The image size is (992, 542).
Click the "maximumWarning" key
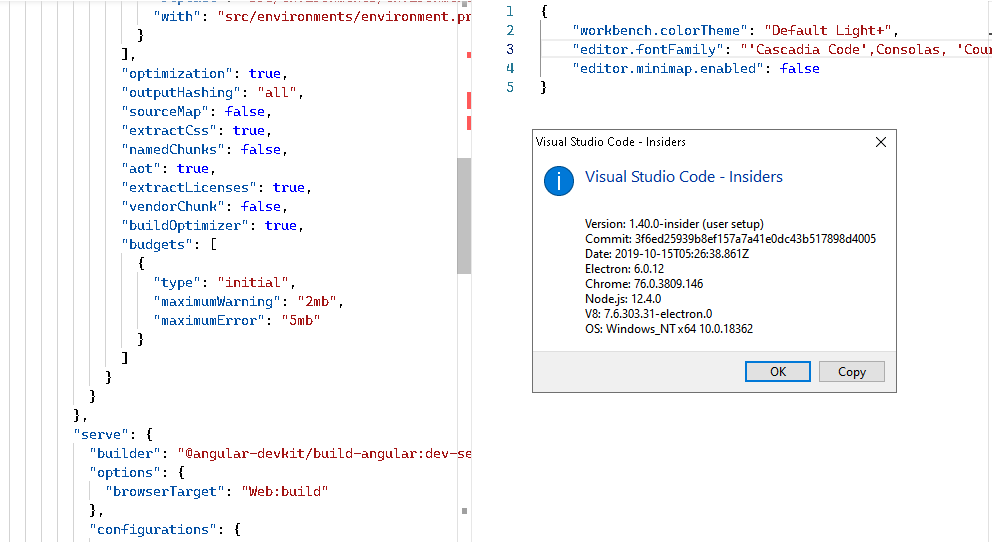tap(217, 301)
